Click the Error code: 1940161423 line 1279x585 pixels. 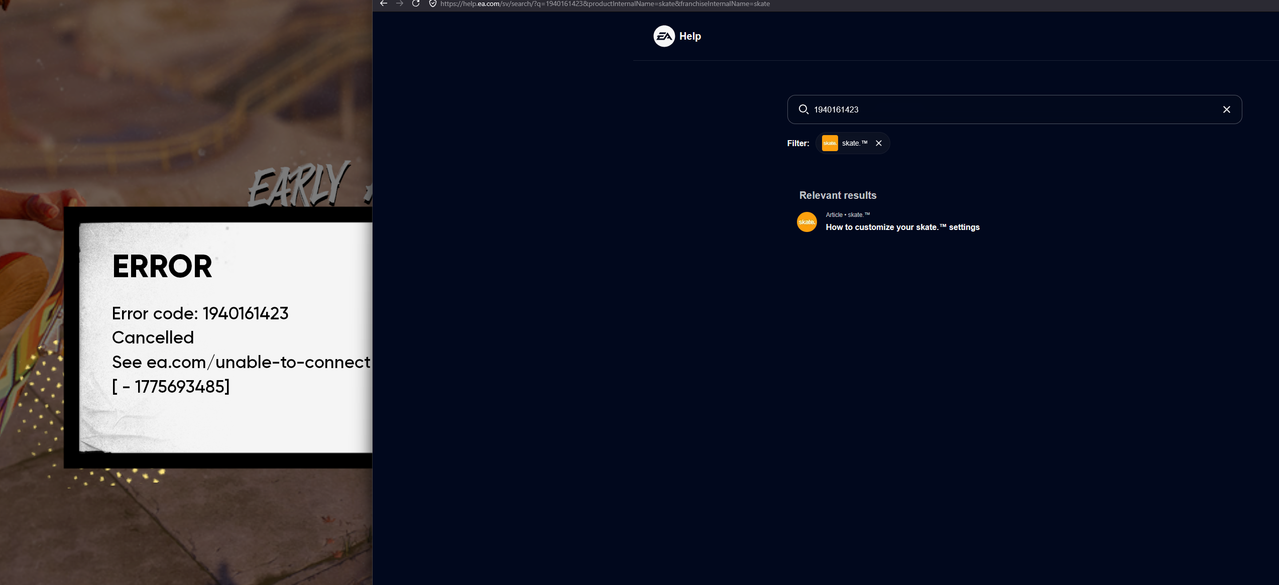(200, 313)
